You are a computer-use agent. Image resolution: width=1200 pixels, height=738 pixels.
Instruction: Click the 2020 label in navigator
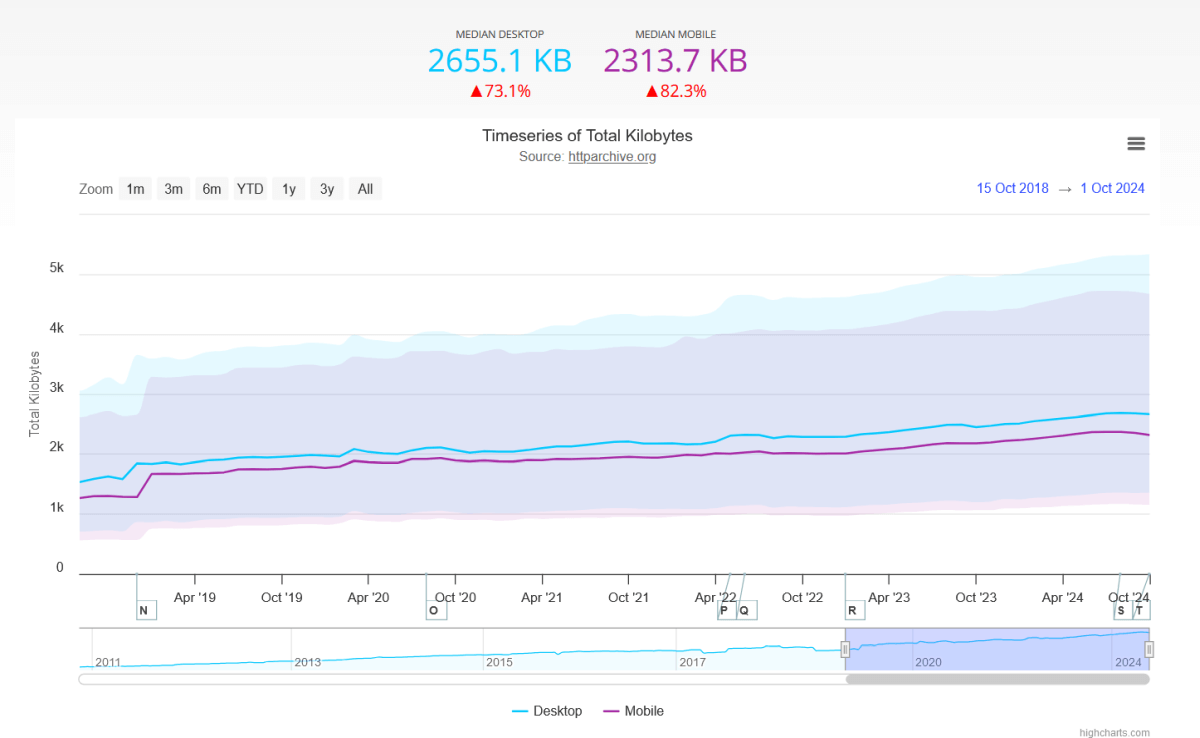point(928,662)
